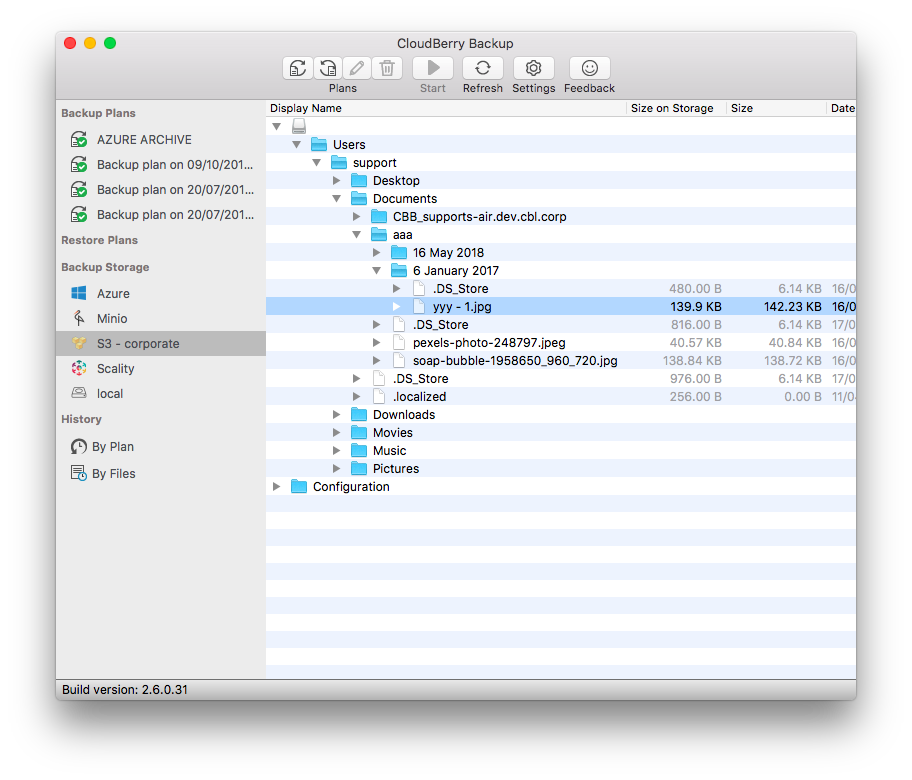This screenshot has height=780, width=912.
Task: Click the Feedback smiley icon
Action: [x=589, y=68]
